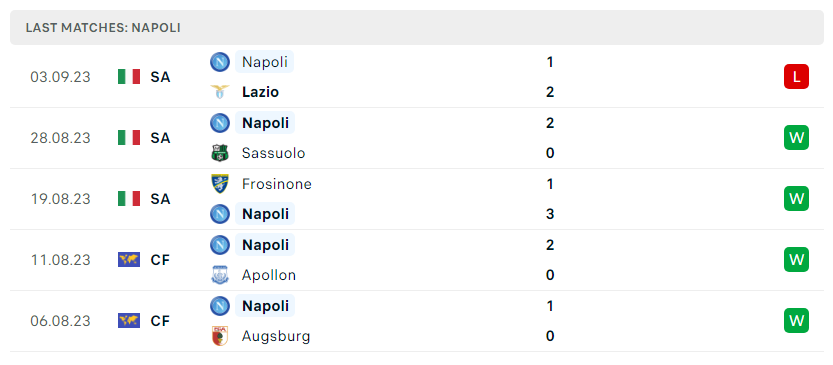Select the Last Matches: Napoli header
Viewport: 833px width, 365px height.
click(103, 28)
